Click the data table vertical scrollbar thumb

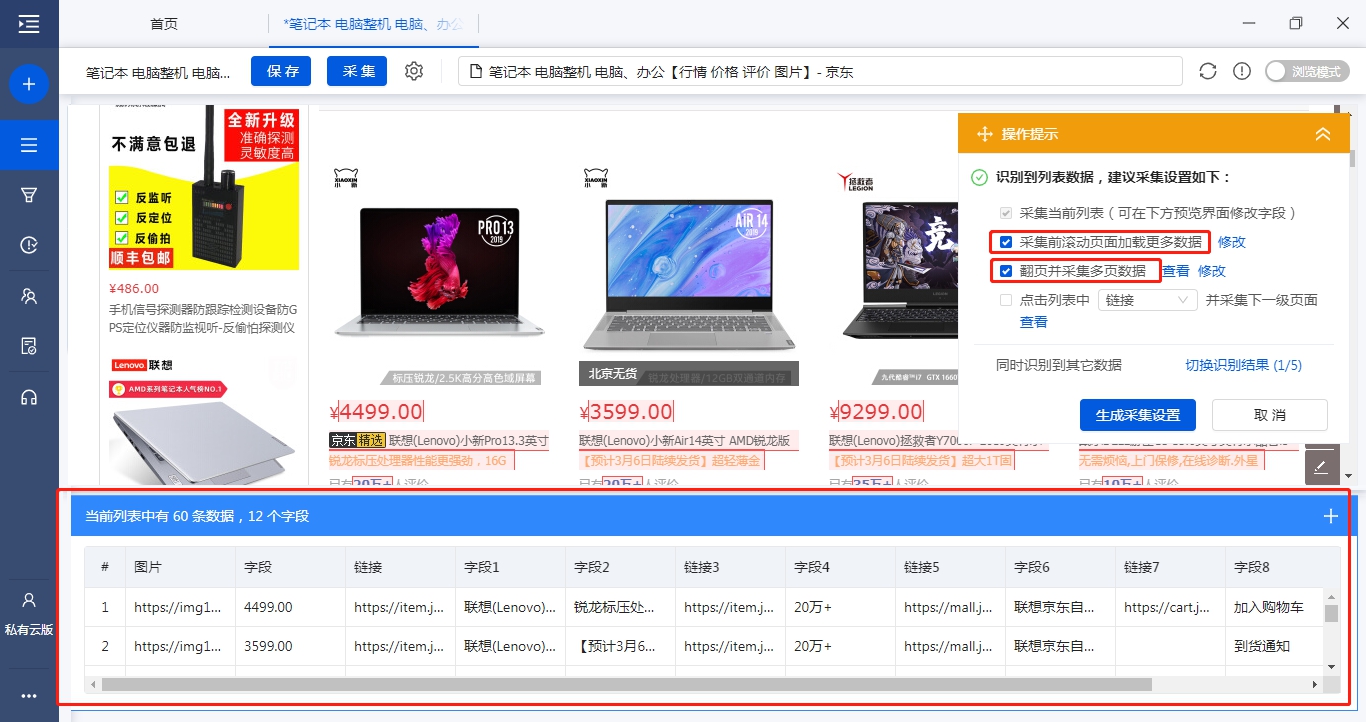pyautogui.click(x=1331, y=613)
